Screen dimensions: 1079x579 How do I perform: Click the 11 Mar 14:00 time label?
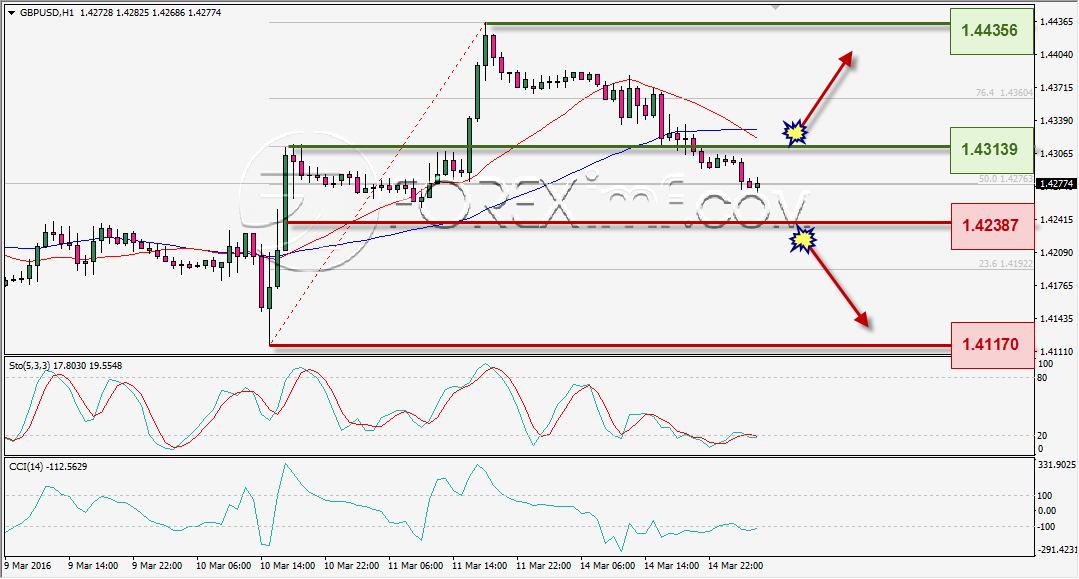click(x=479, y=566)
